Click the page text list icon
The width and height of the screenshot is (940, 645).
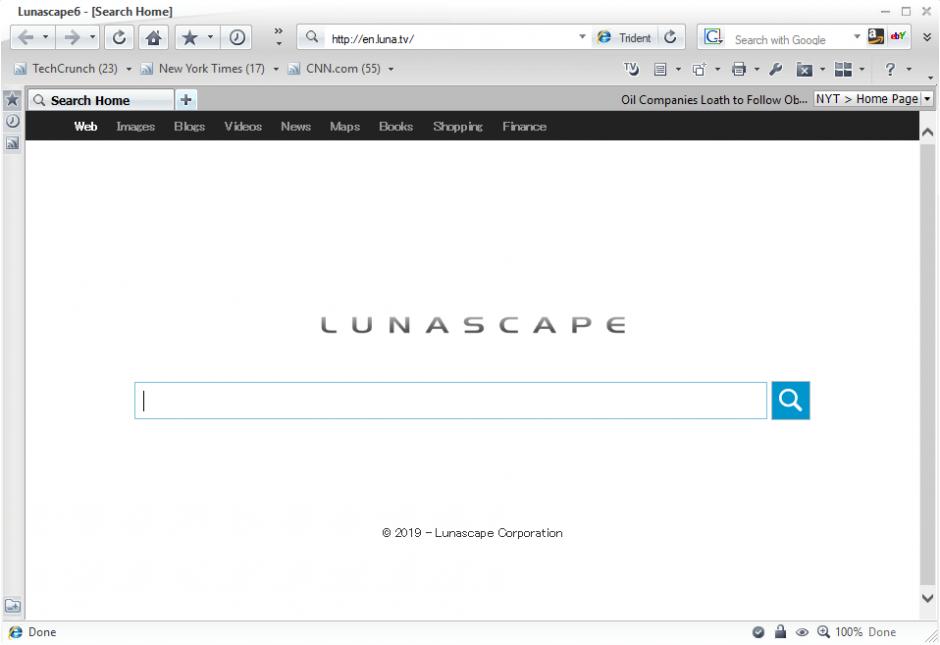(x=660, y=70)
